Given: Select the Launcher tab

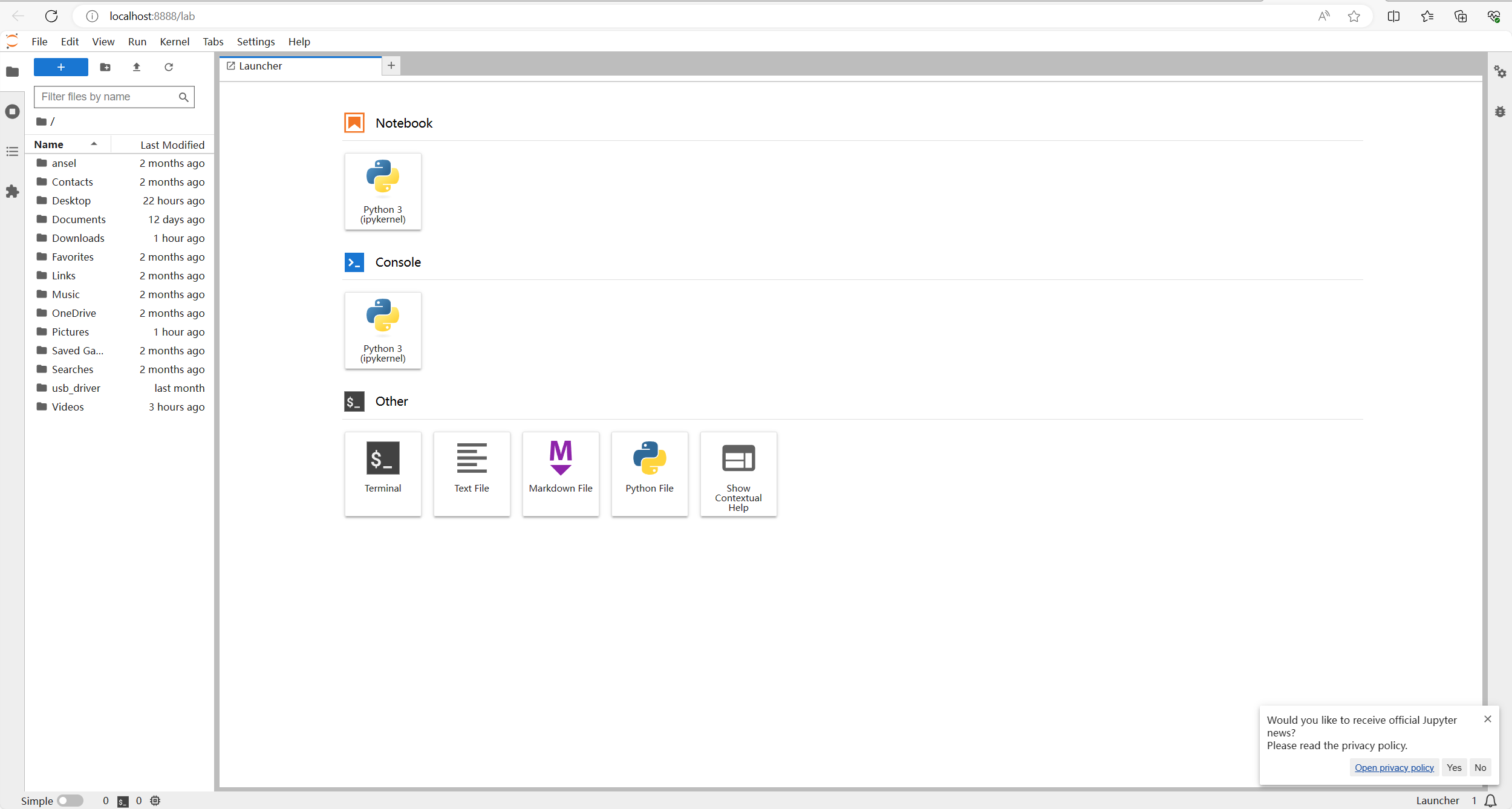Looking at the screenshot, I should click(x=261, y=66).
